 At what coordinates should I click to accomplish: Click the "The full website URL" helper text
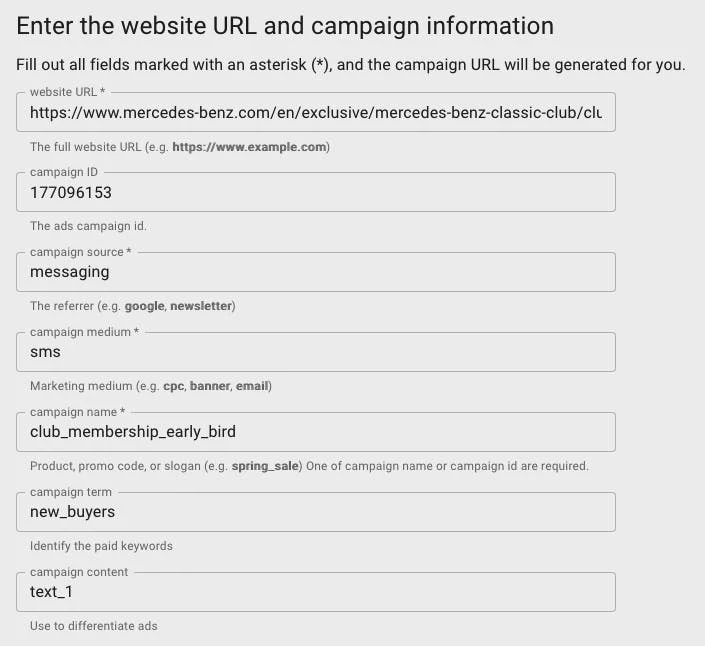tap(179, 147)
